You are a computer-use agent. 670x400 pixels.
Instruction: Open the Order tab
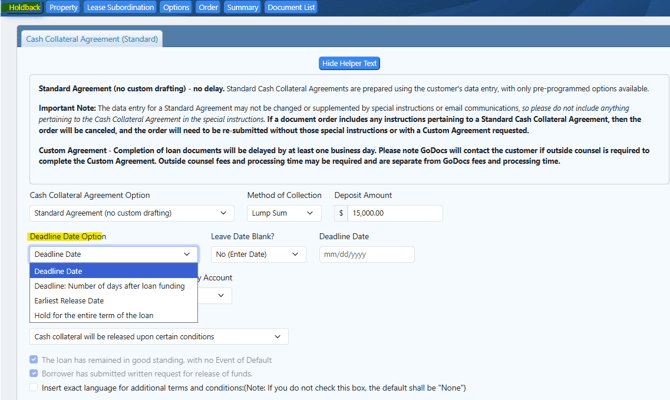point(208,7)
